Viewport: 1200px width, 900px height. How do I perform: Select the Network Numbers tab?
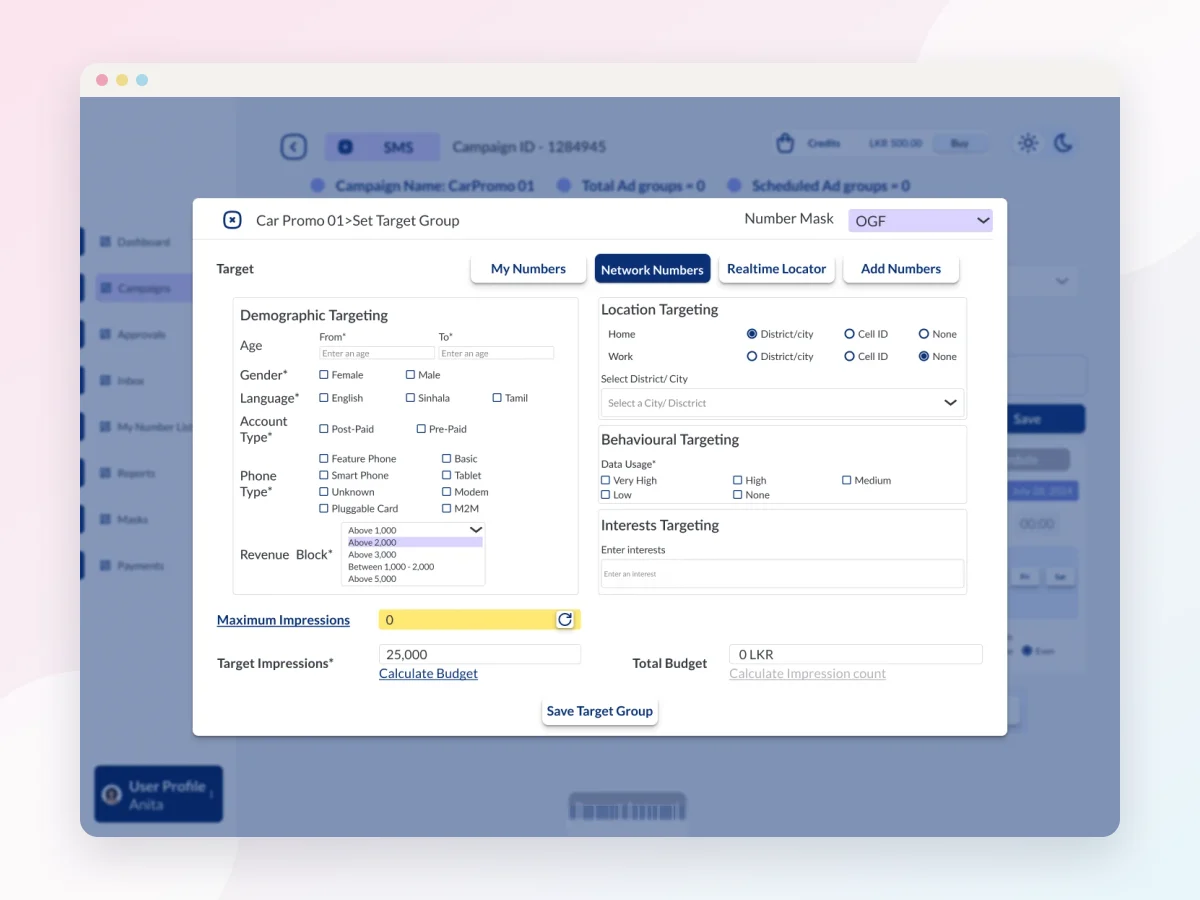click(652, 269)
